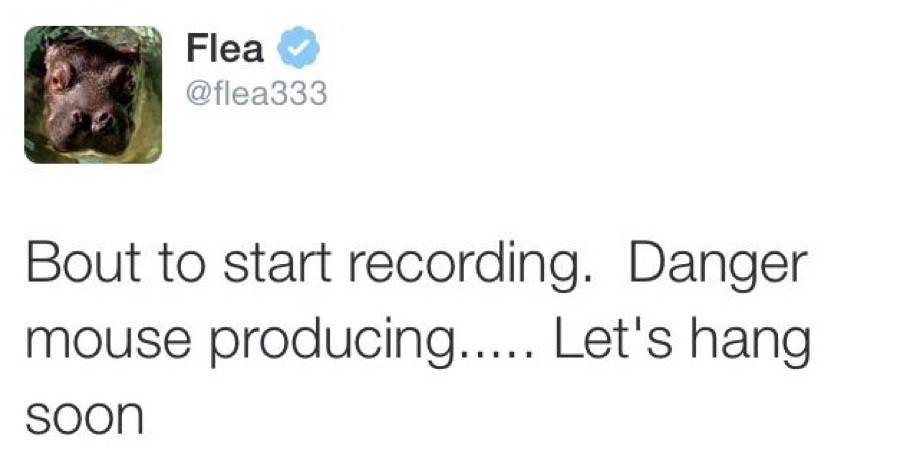
Task: Click the word "Let's" in the tweet
Action: coord(612,337)
